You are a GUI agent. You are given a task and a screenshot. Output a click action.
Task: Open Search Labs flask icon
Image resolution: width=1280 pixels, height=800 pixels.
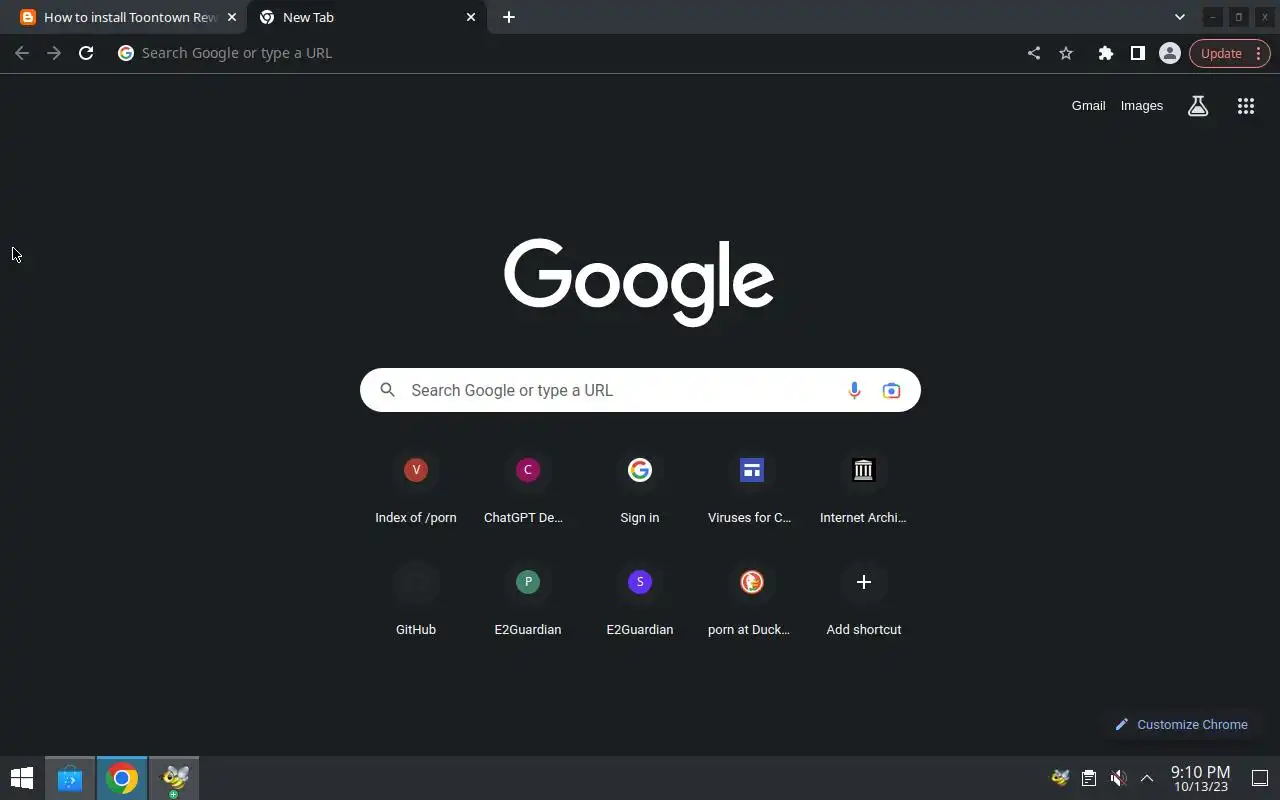1198,106
